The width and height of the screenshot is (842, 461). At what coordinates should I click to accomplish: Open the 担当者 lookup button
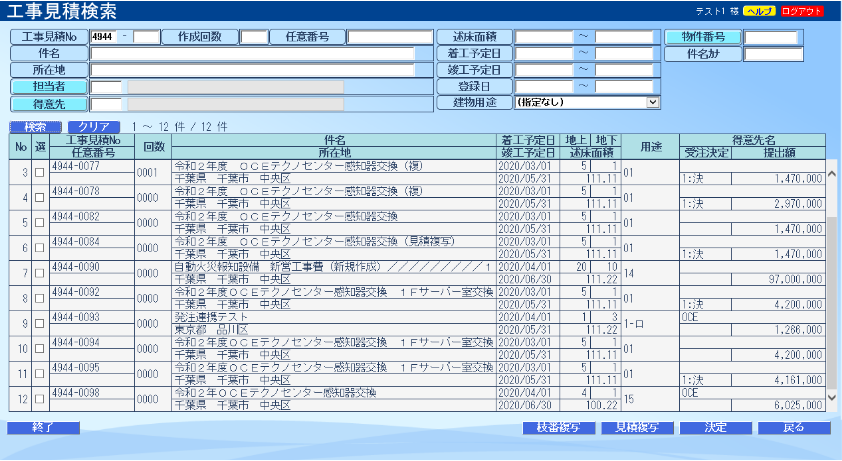click(x=49, y=87)
